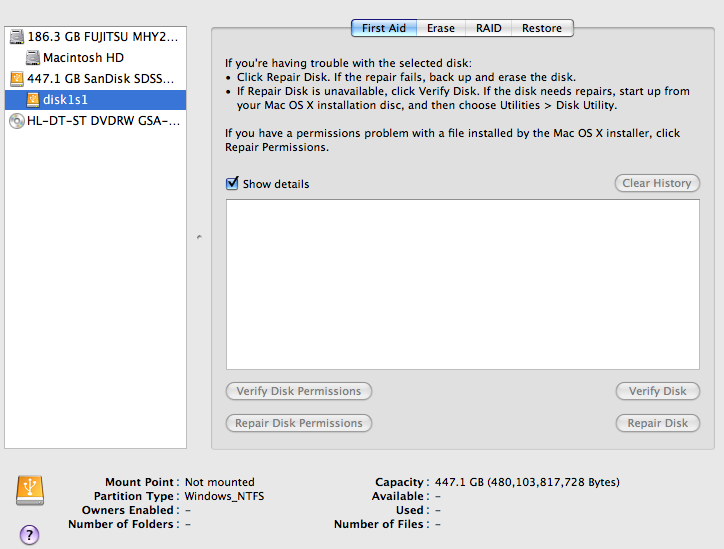
Task: Click the Repair Disk button
Action: [657, 423]
